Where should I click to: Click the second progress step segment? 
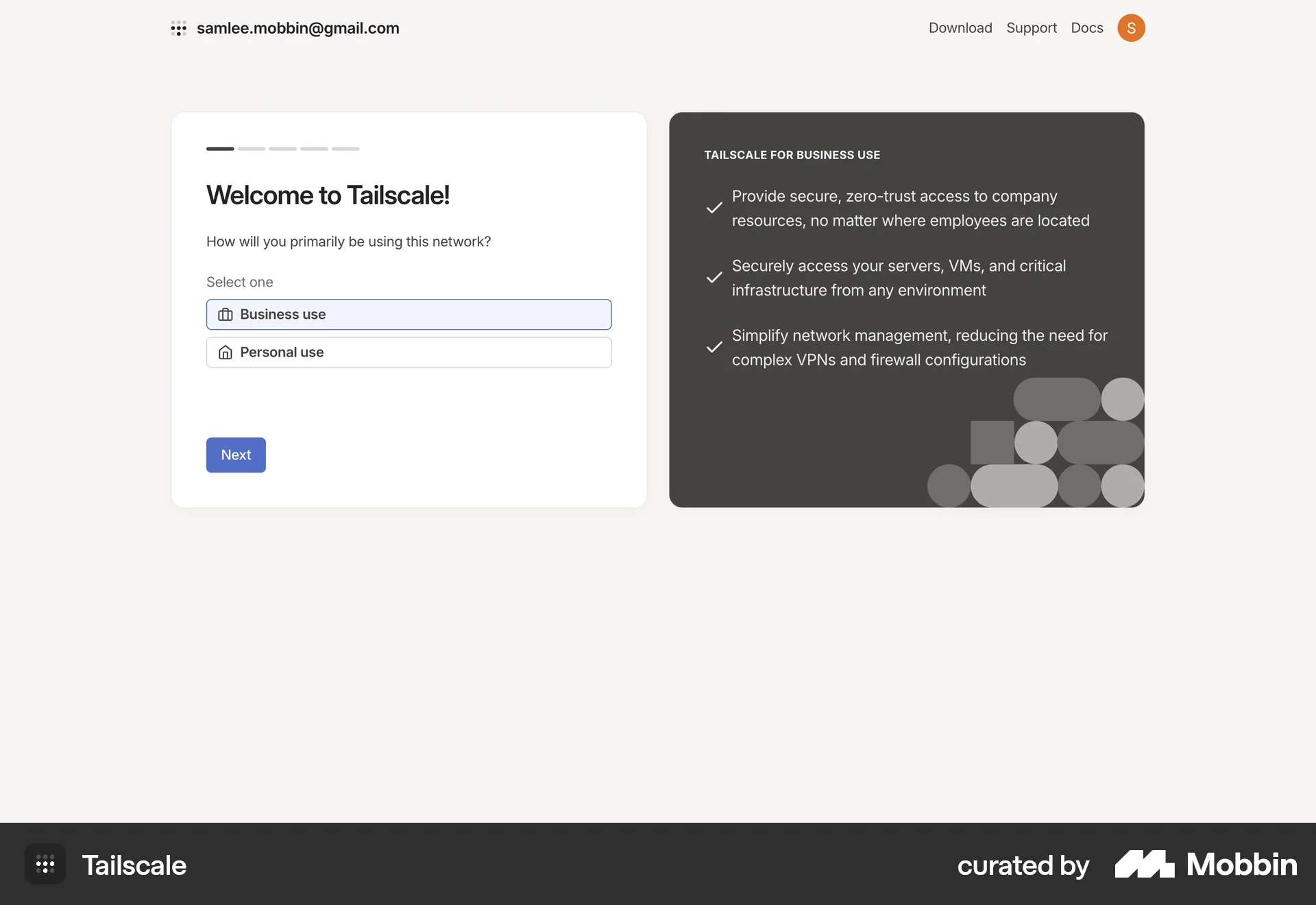pyautogui.click(x=251, y=149)
